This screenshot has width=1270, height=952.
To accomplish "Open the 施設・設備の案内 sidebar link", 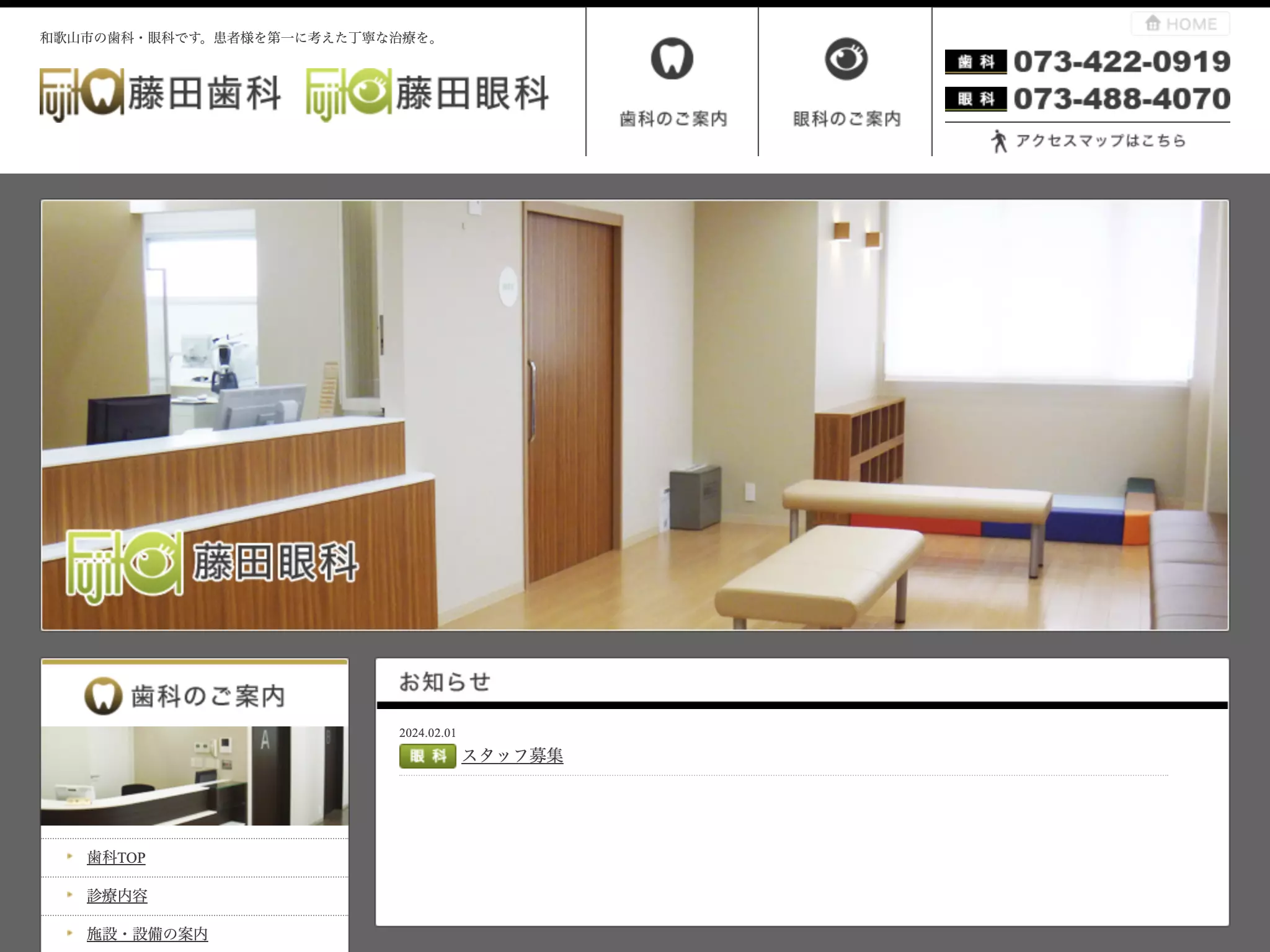I will (148, 934).
